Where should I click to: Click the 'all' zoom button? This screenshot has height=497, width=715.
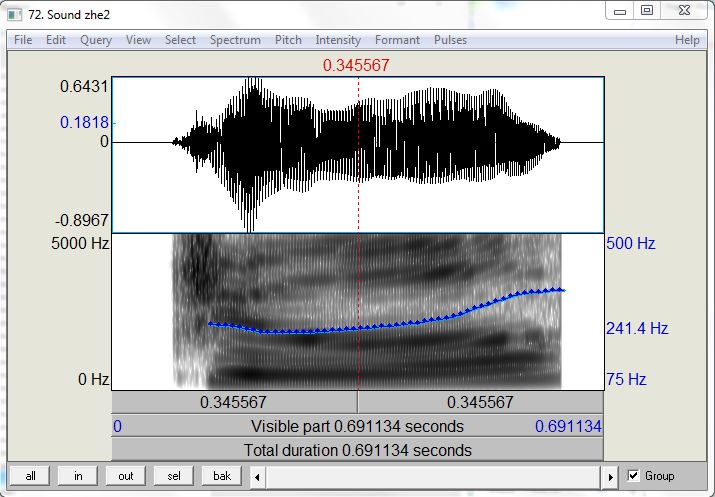[x=30, y=476]
